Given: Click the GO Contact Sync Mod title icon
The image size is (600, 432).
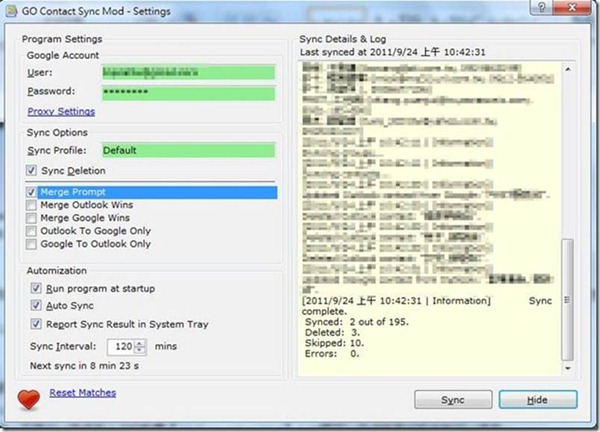Looking at the screenshot, I should (11, 11).
